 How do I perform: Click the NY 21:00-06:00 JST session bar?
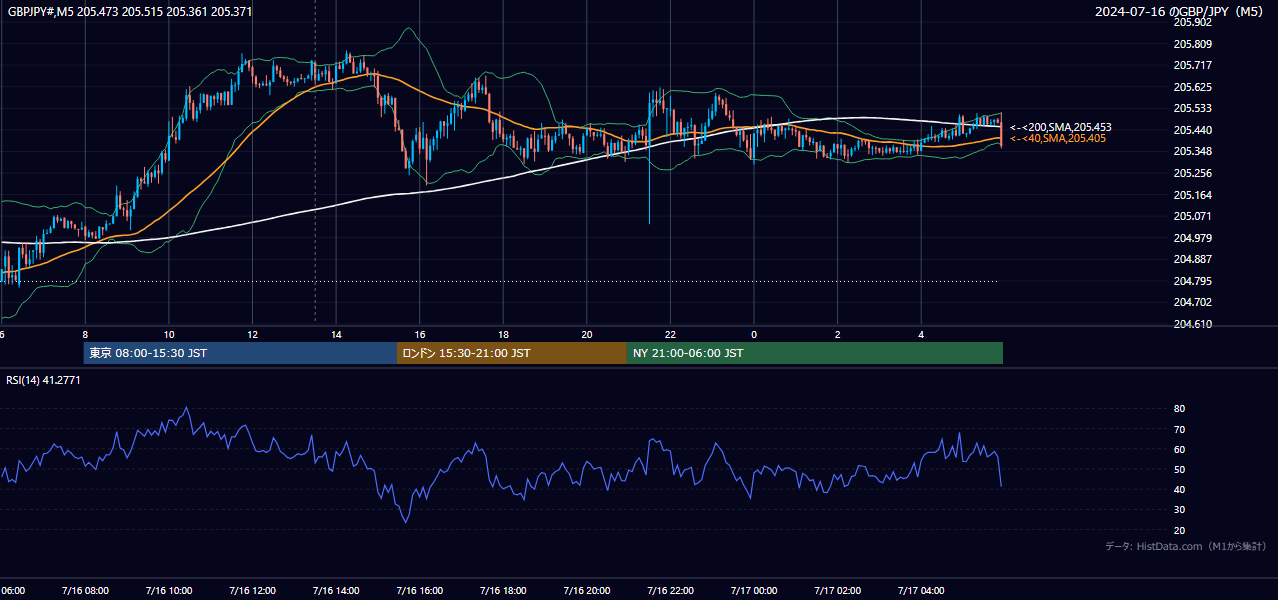(x=815, y=353)
